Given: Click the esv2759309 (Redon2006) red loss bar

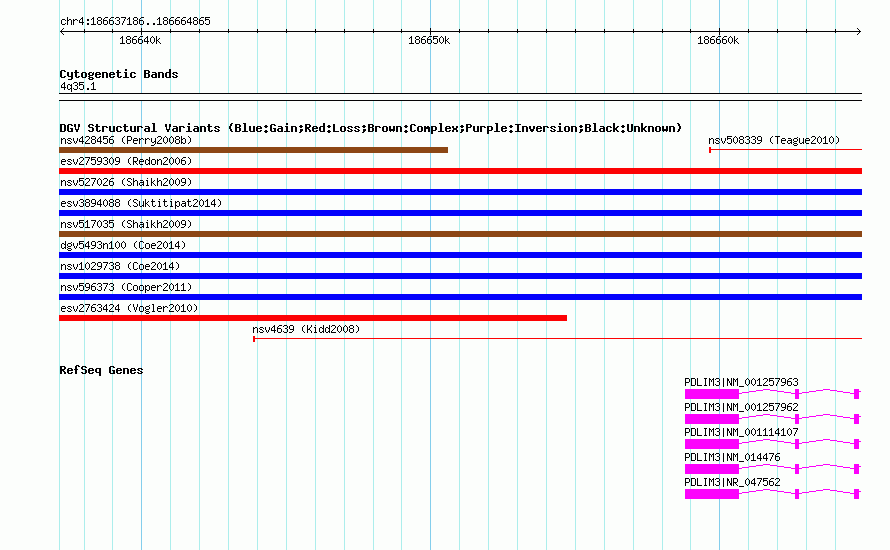Looking at the screenshot, I should [460, 171].
